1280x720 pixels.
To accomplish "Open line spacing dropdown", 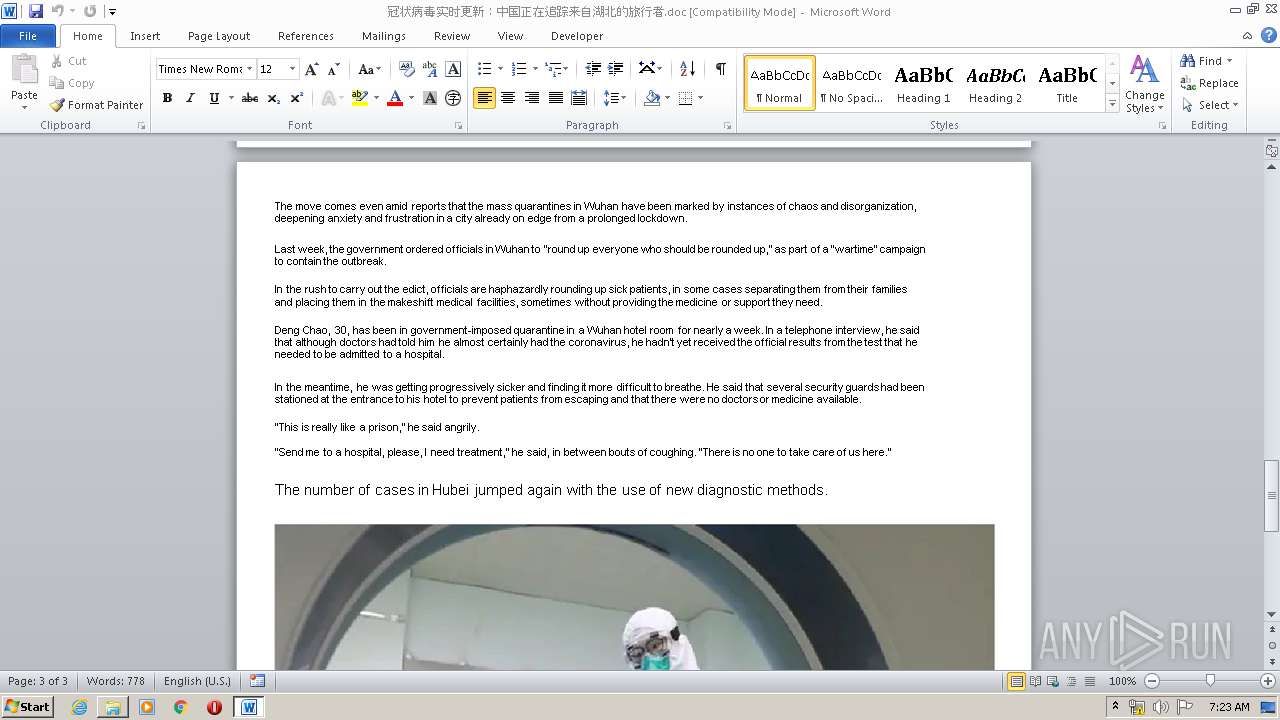I will click(x=615, y=98).
